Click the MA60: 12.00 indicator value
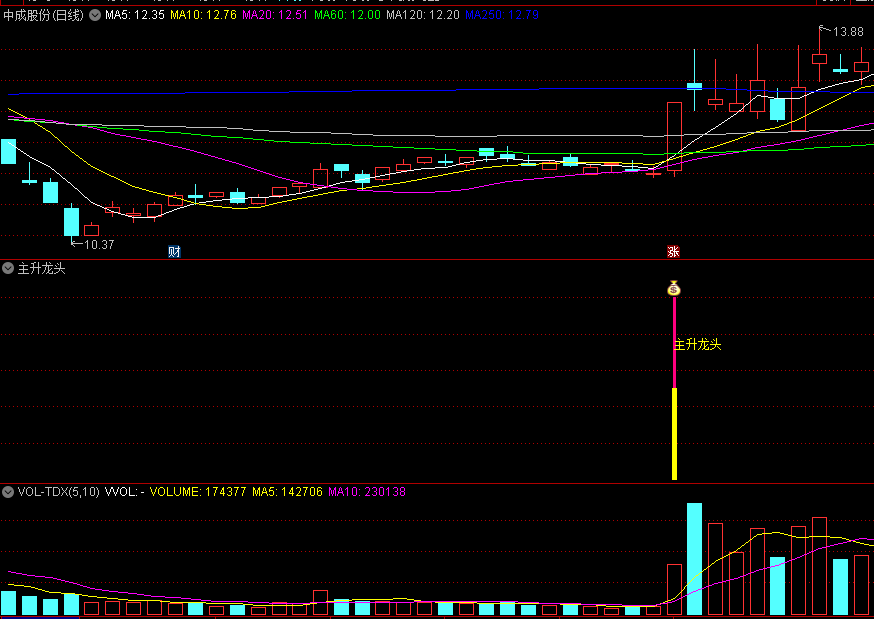 coord(347,15)
